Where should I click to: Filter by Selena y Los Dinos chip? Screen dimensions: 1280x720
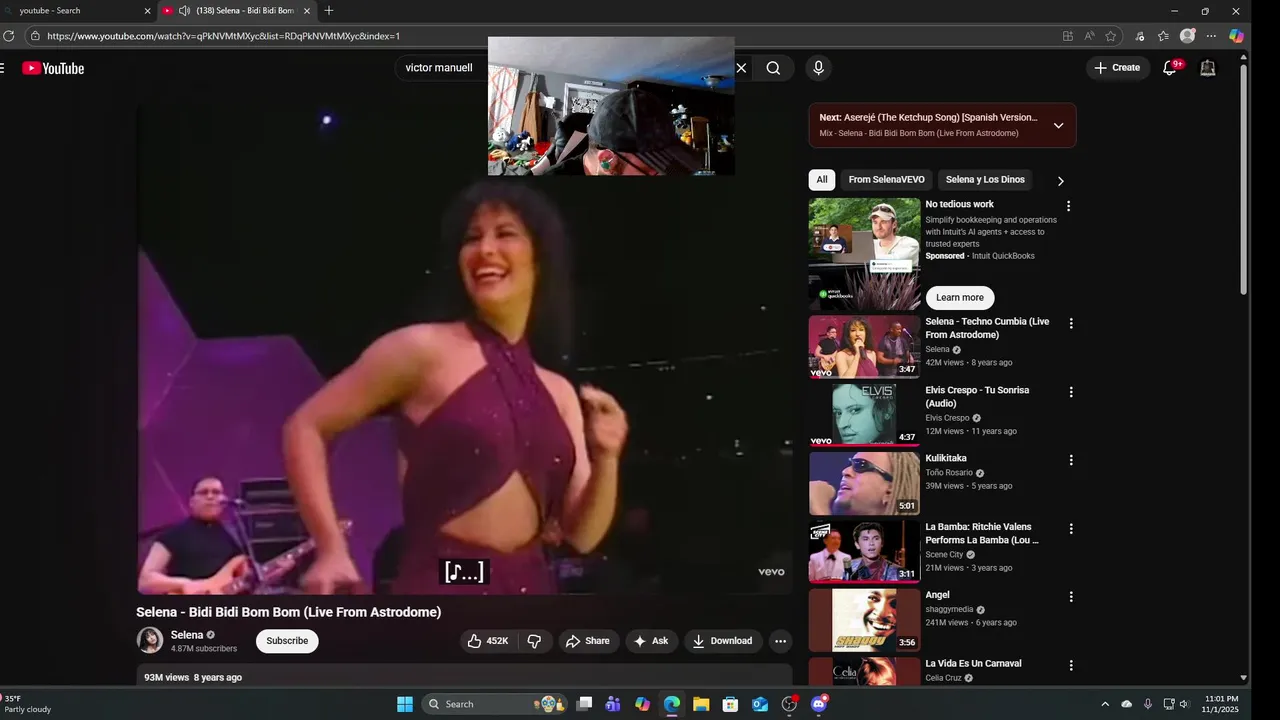pos(985,180)
